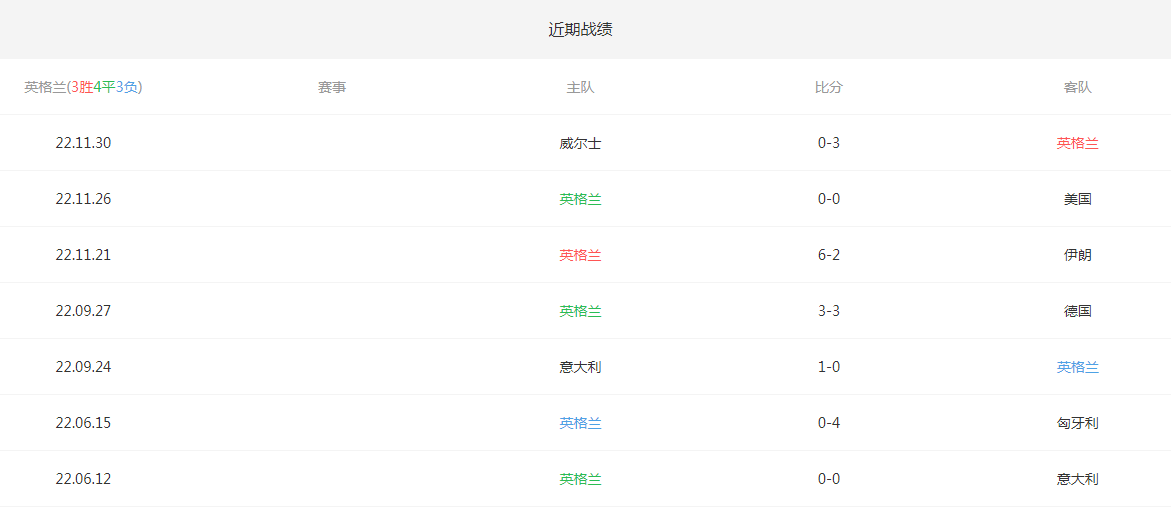This screenshot has width=1171, height=516.
Task: Open away team 匈牙利
Action: coord(1078,423)
